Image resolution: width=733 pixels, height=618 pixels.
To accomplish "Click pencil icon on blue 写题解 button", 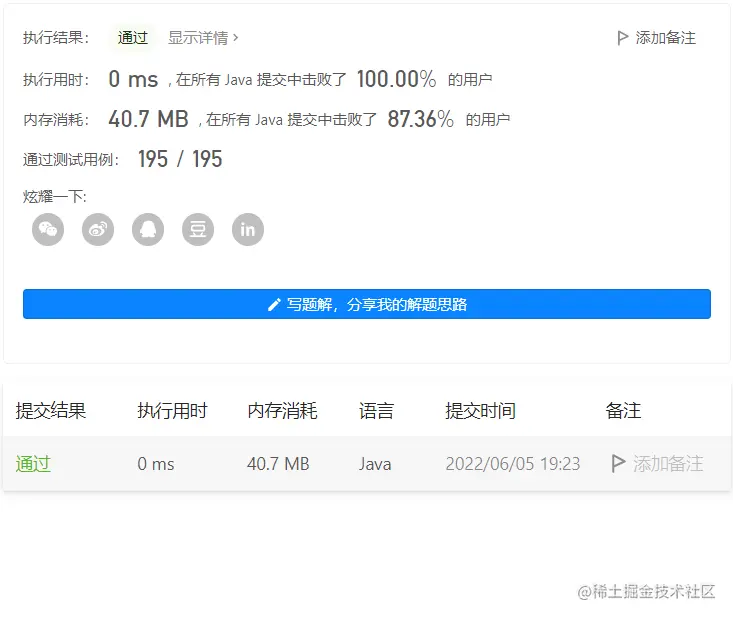I will (274, 305).
